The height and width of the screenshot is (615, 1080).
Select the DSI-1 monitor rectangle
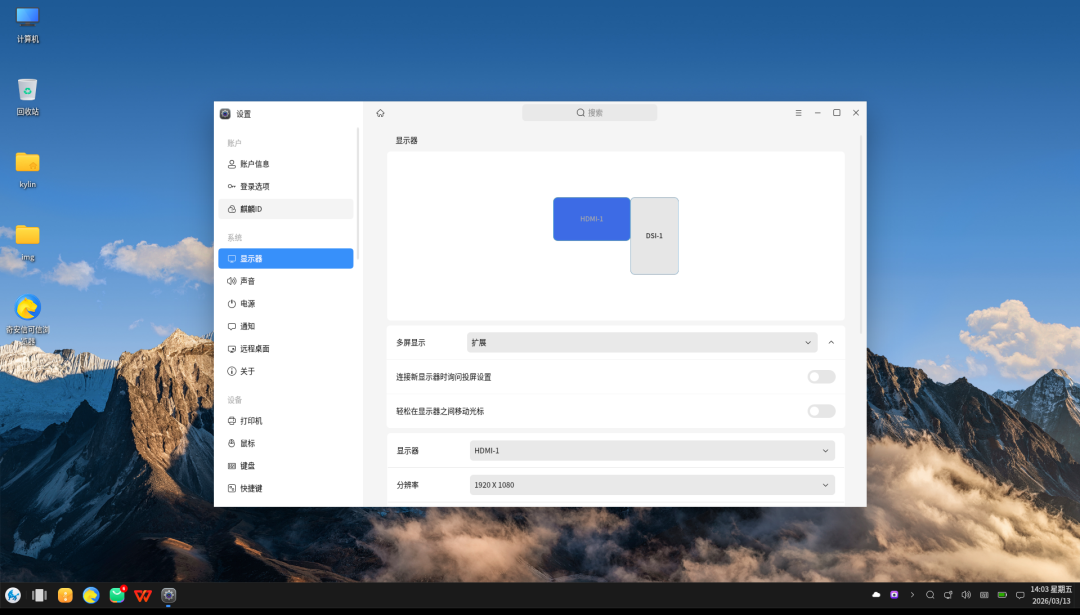pyautogui.click(x=654, y=236)
